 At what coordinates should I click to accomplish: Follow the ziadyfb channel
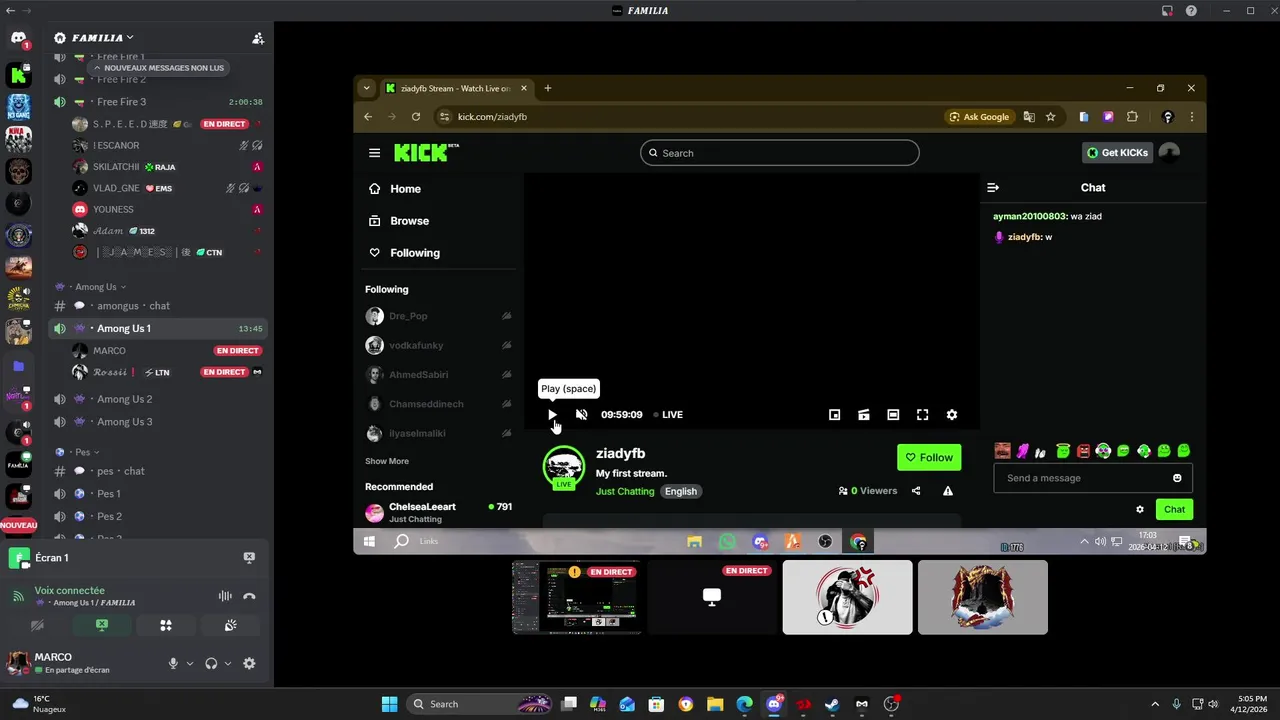tap(929, 457)
